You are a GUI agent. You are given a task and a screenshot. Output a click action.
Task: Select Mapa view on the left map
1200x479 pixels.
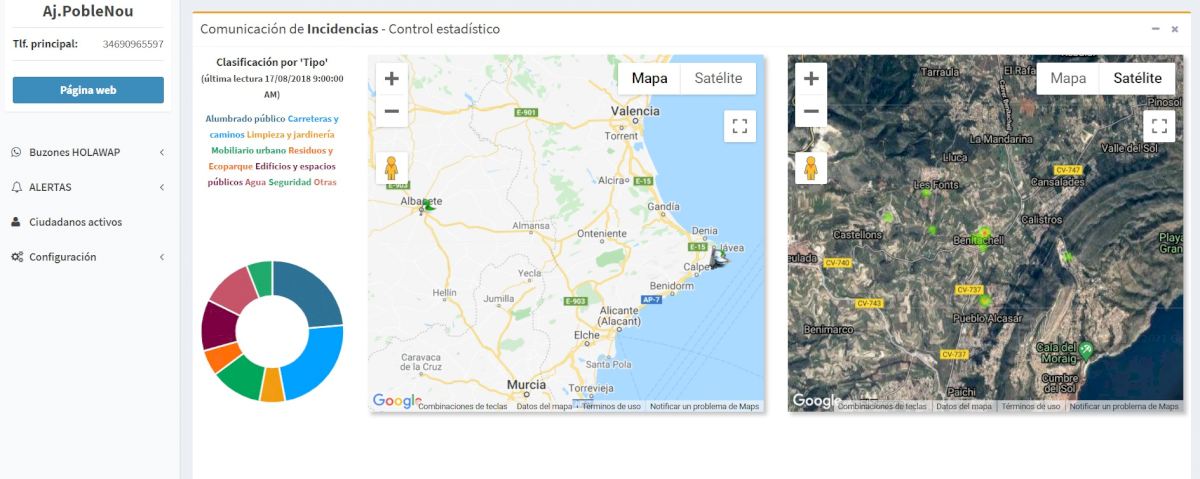[x=649, y=78]
